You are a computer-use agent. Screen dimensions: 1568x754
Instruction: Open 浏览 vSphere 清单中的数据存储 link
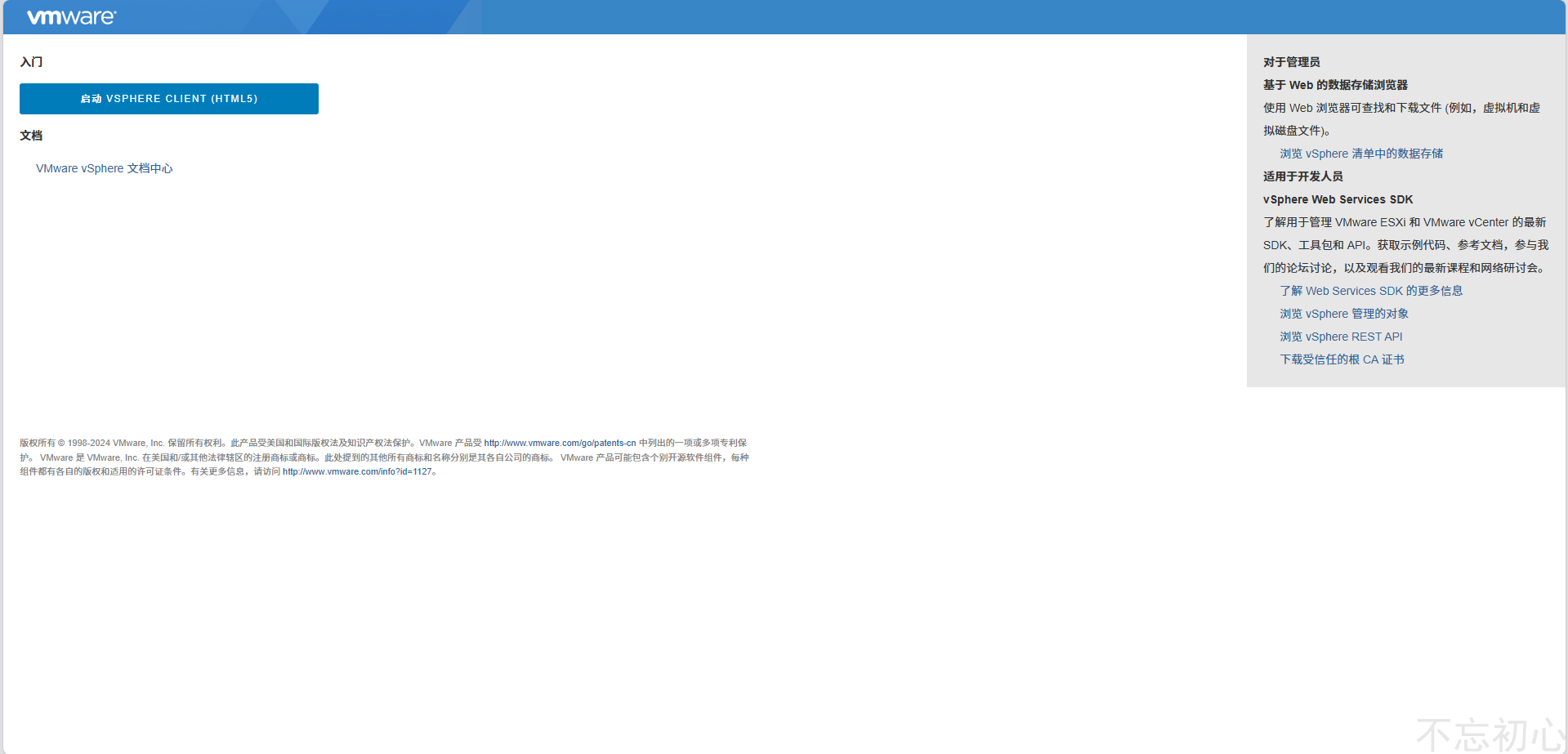tap(1361, 154)
